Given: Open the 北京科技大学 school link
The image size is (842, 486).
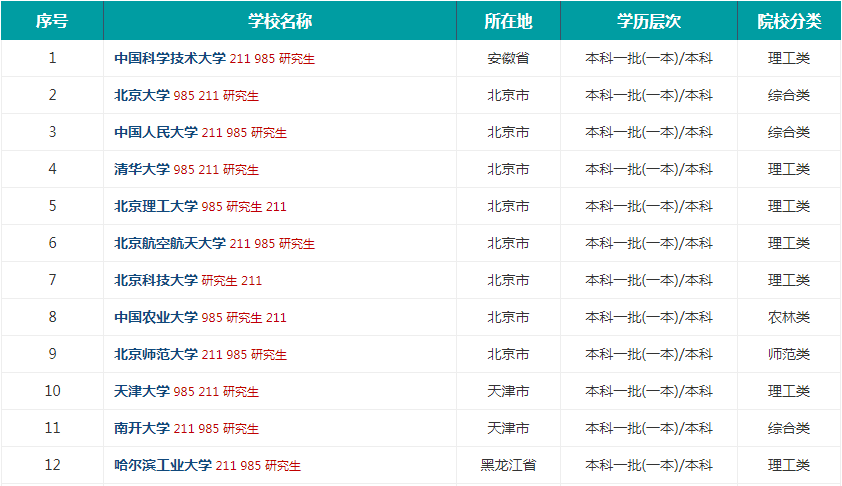Looking at the screenshot, I should click(156, 280).
